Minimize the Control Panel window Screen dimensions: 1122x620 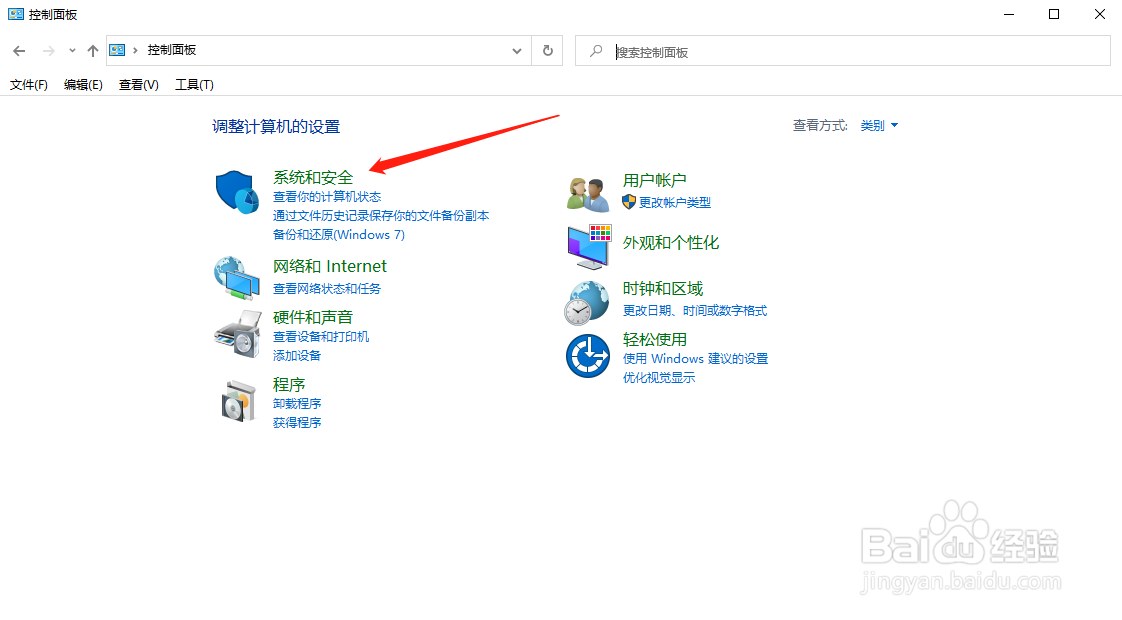pos(1009,14)
